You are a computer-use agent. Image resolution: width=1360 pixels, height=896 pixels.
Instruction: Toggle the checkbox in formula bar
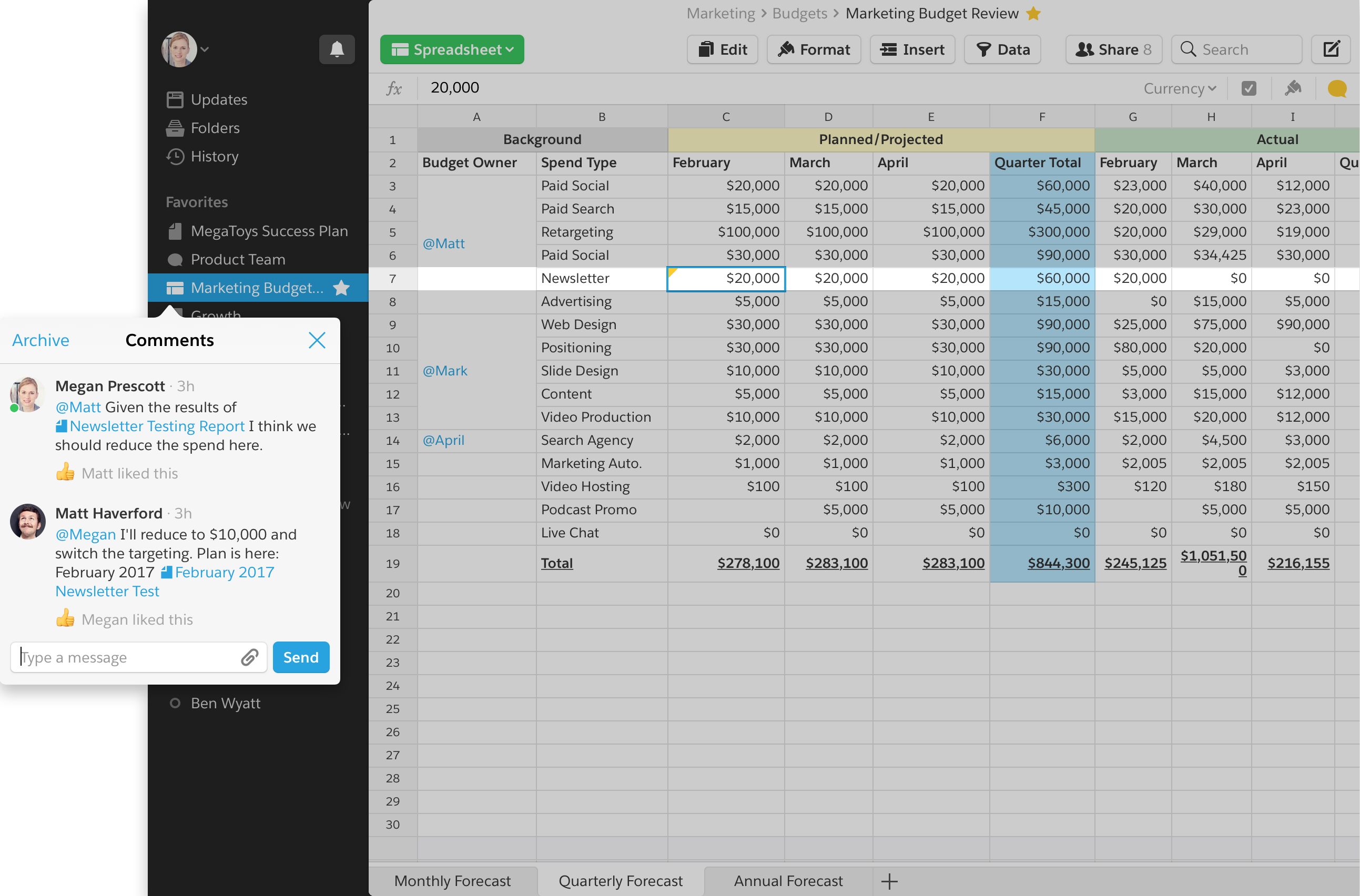coord(1249,88)
